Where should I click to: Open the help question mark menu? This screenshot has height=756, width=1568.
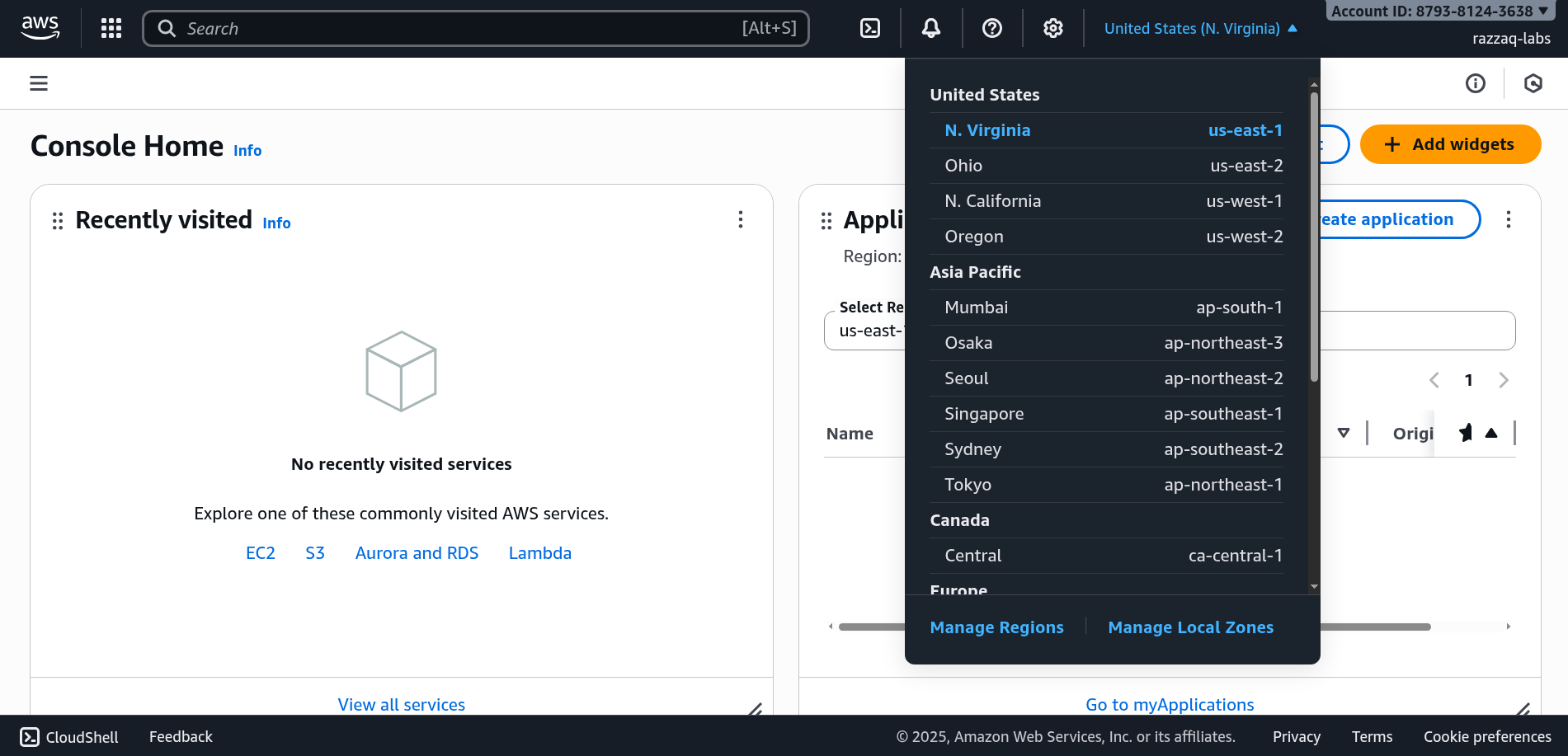click(992, 29)
